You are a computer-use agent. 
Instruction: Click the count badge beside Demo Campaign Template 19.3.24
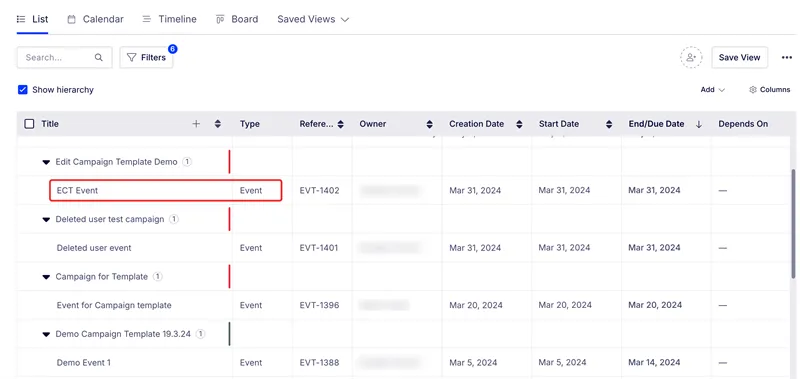[x=201, y=334]
